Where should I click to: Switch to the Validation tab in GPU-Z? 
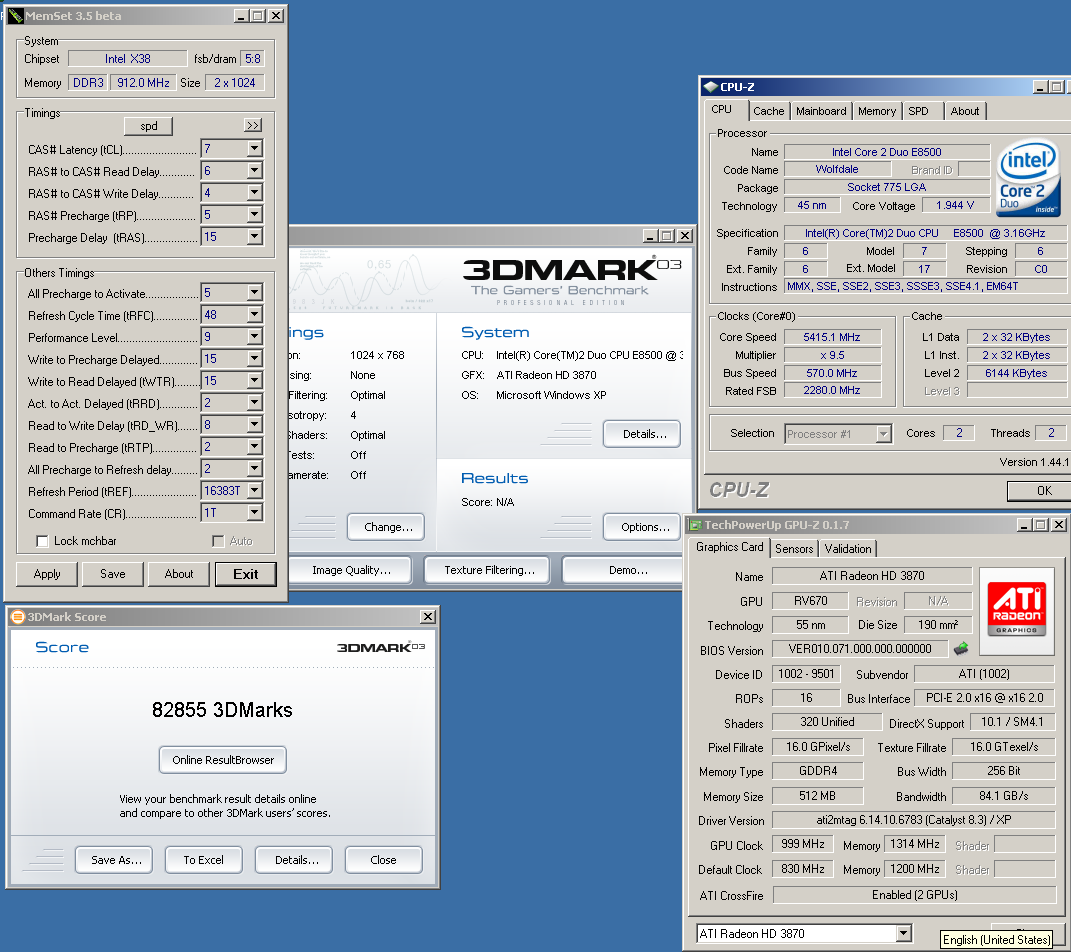848,548
